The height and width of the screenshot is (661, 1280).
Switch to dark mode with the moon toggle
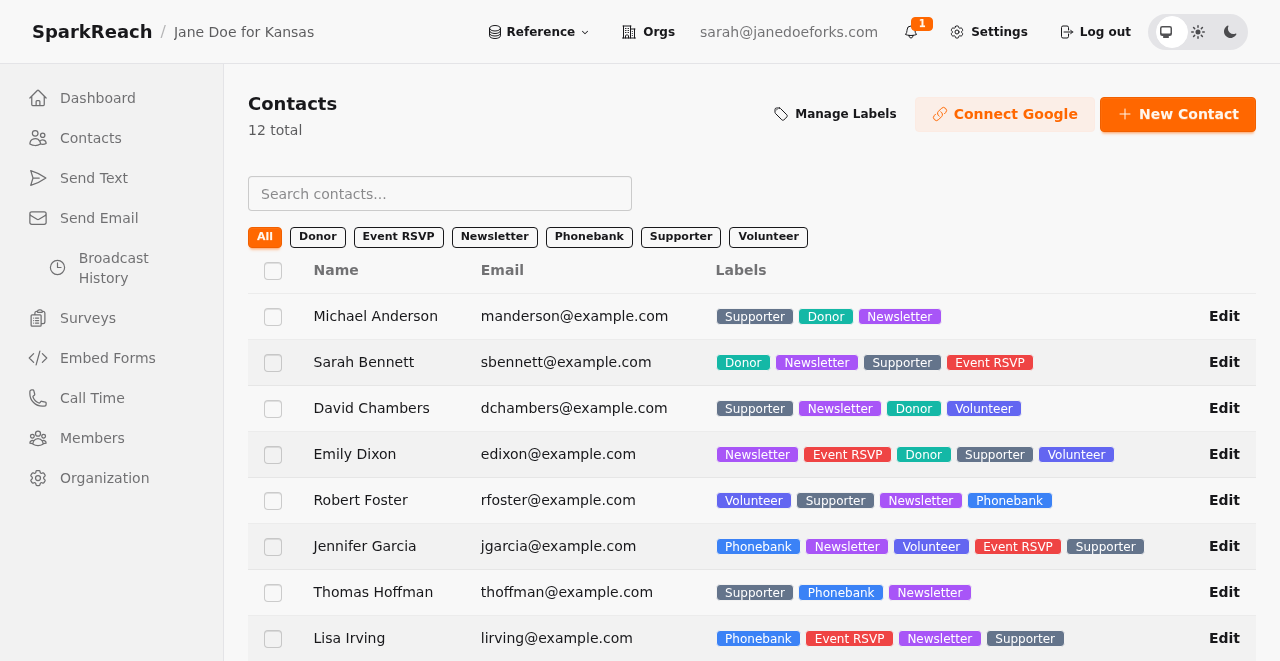click(1230, 31)
